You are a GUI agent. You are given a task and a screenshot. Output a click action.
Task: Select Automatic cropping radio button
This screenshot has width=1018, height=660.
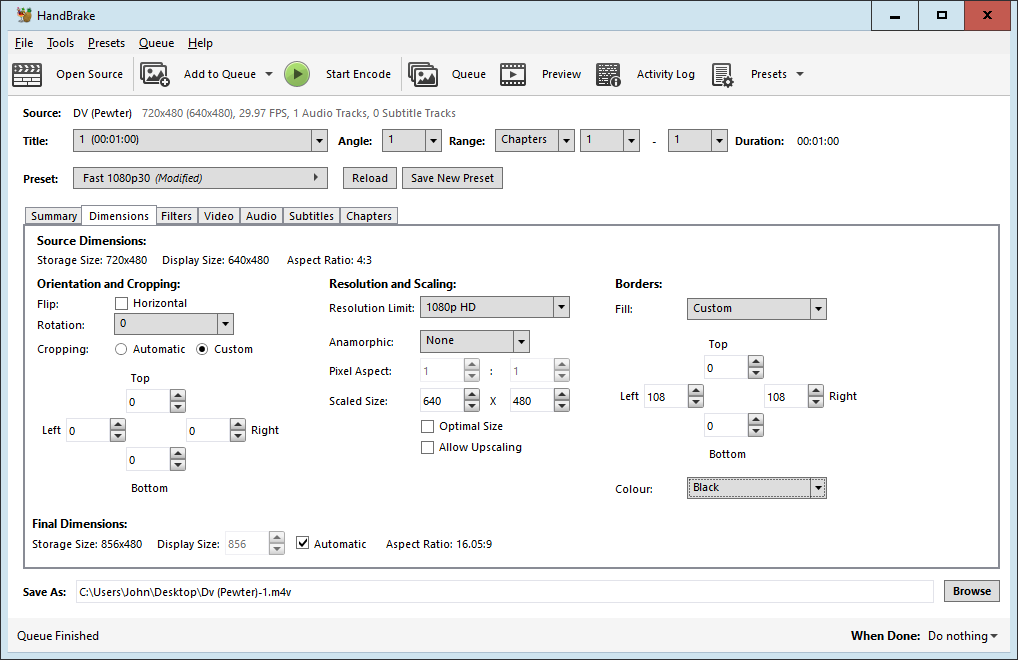pyautogui.click(x=121, y=349)
